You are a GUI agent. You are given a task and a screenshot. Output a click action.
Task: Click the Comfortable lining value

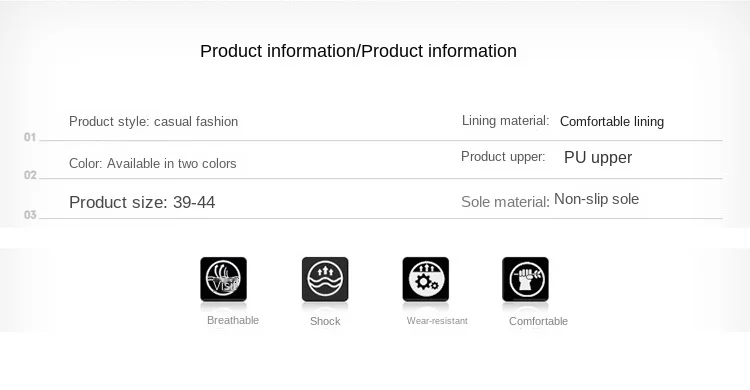click(612, 122)
